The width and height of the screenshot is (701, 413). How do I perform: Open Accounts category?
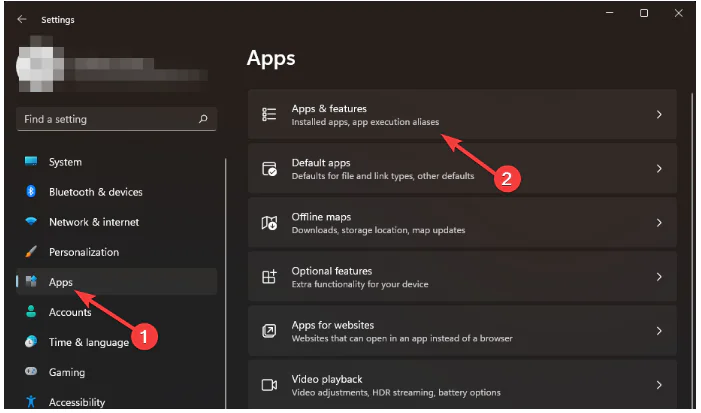click(117, 312)
